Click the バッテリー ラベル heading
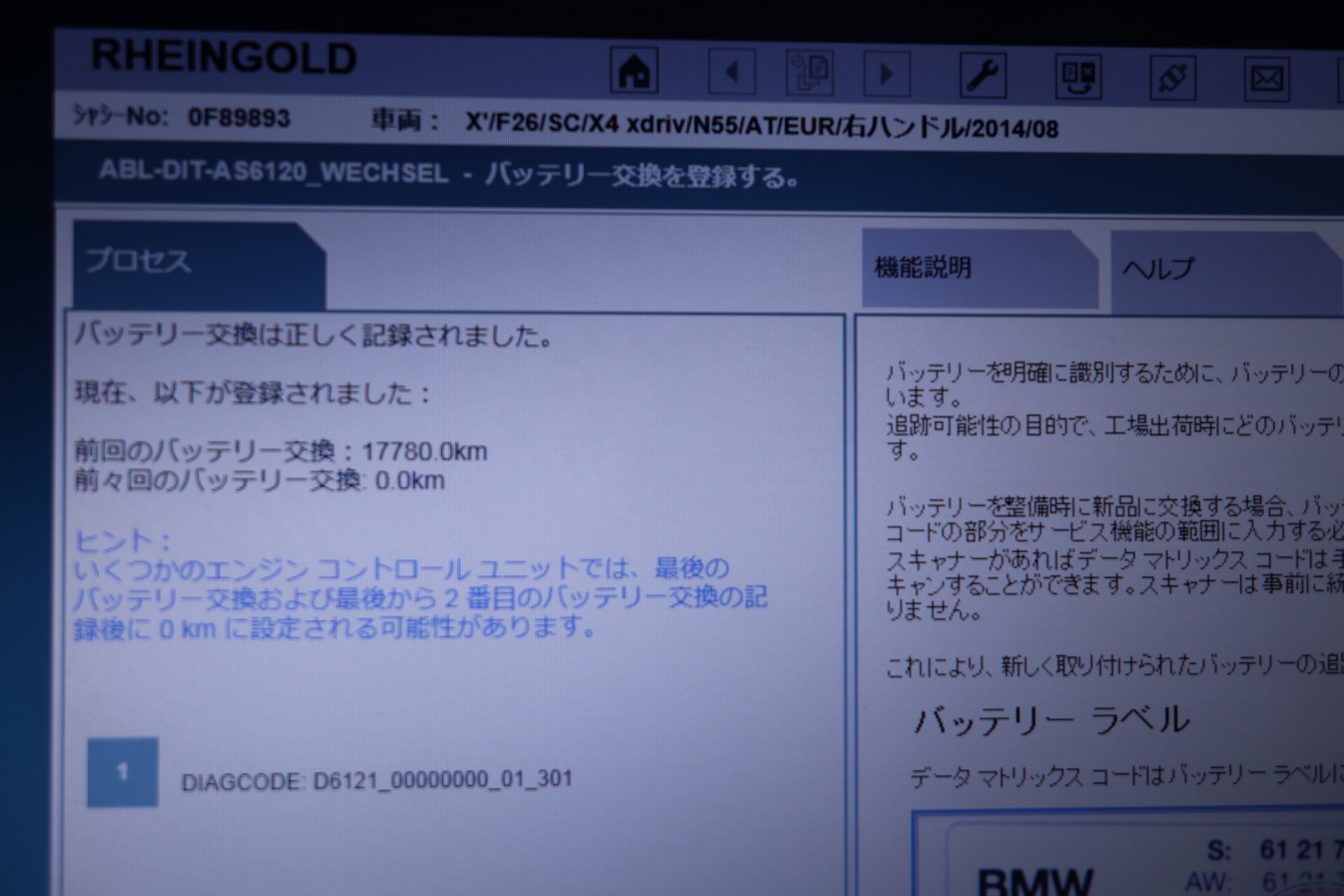The height and width of the screenshot is (896, 1344). point(1052,720)
